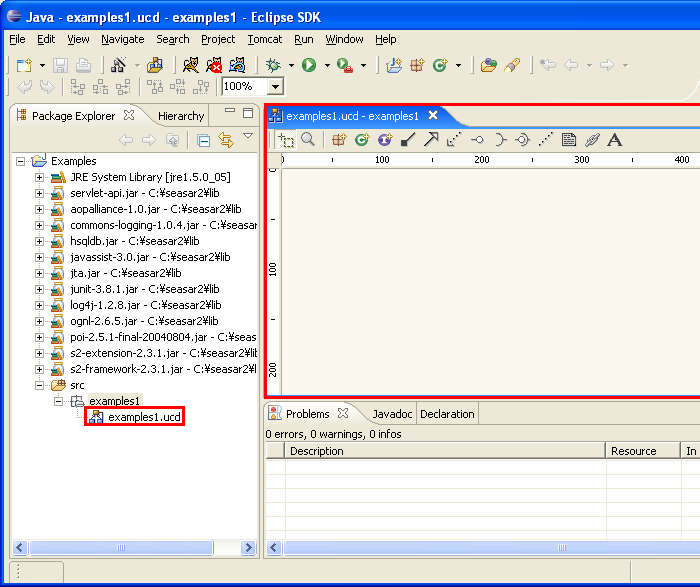Collapse the src folder node

(x=40, y=385)
